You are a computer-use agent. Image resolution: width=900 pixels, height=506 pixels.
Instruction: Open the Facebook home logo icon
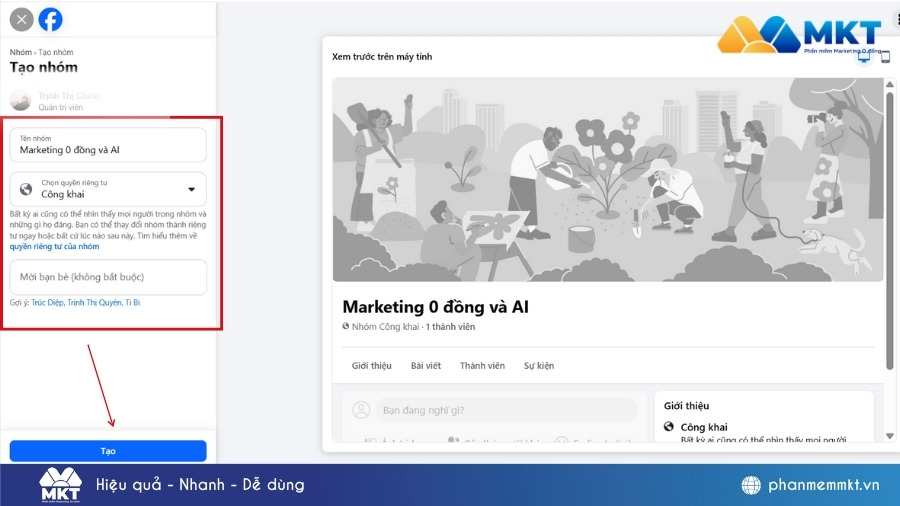51,20
